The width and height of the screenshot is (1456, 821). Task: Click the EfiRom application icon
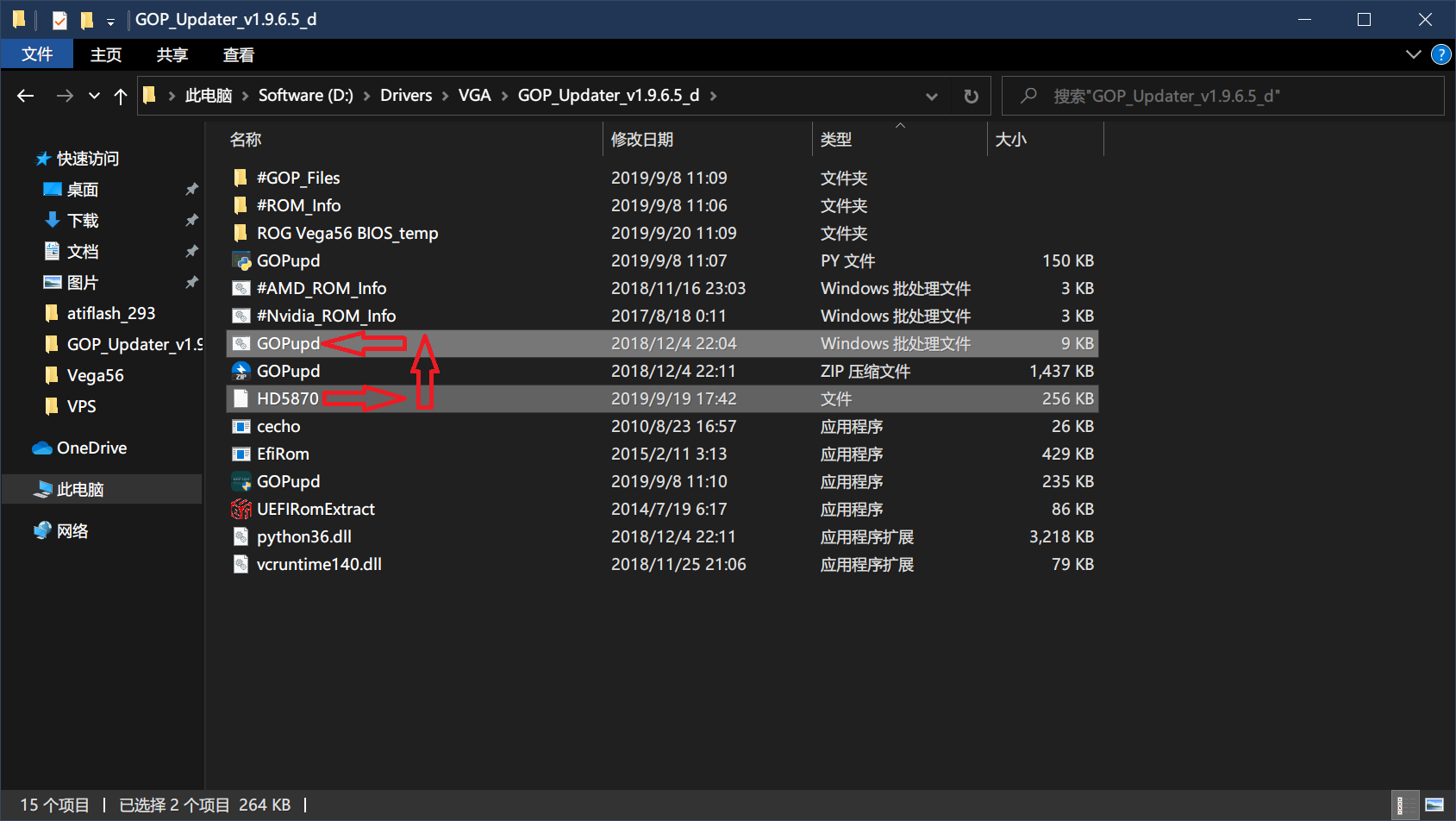(x=241, y=454)
